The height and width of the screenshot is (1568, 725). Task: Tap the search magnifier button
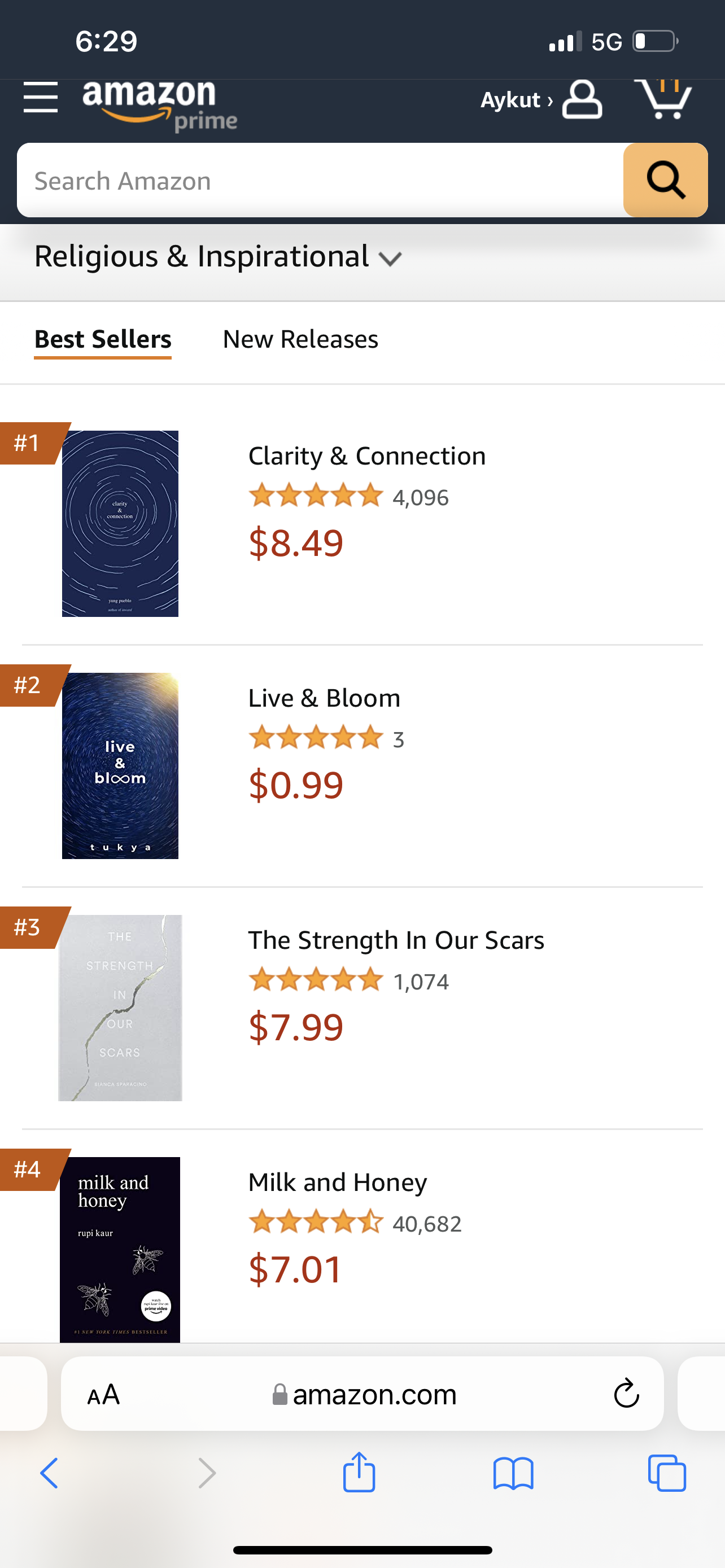tap(665, 179)
